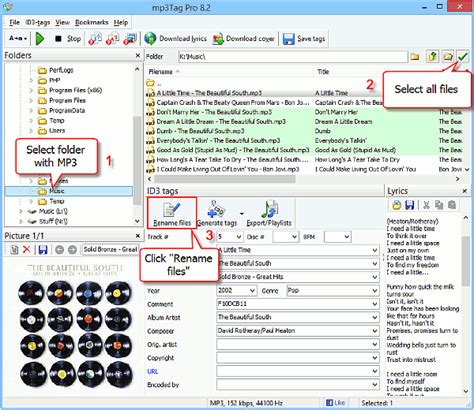This screenshot has width=474, height=410.
Task: Open the Genre dropdown showing Pop
Action: coord(375,291)
